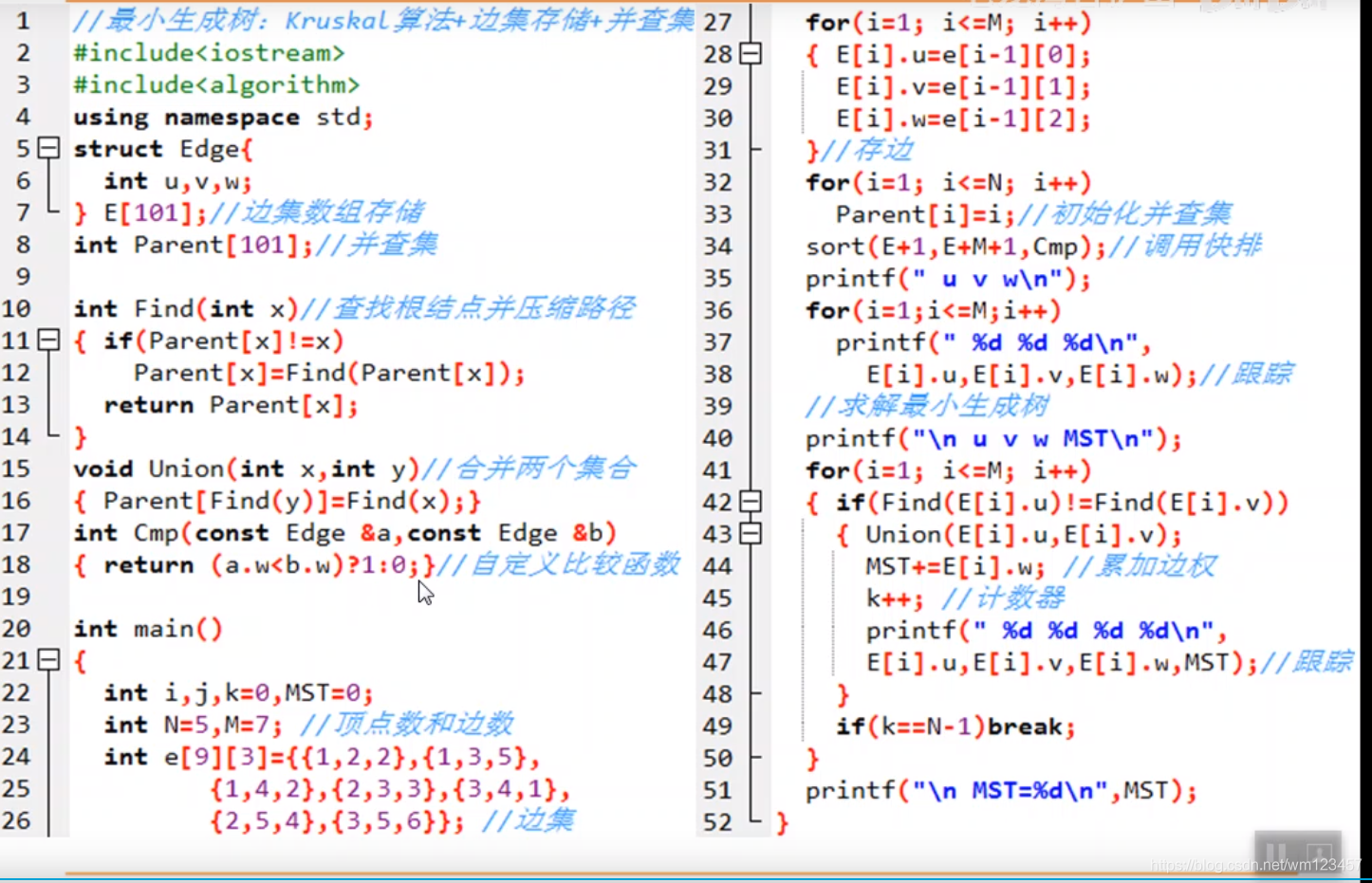
Task: Click the 'using namespace std;' line
Action: click(223, 118)
